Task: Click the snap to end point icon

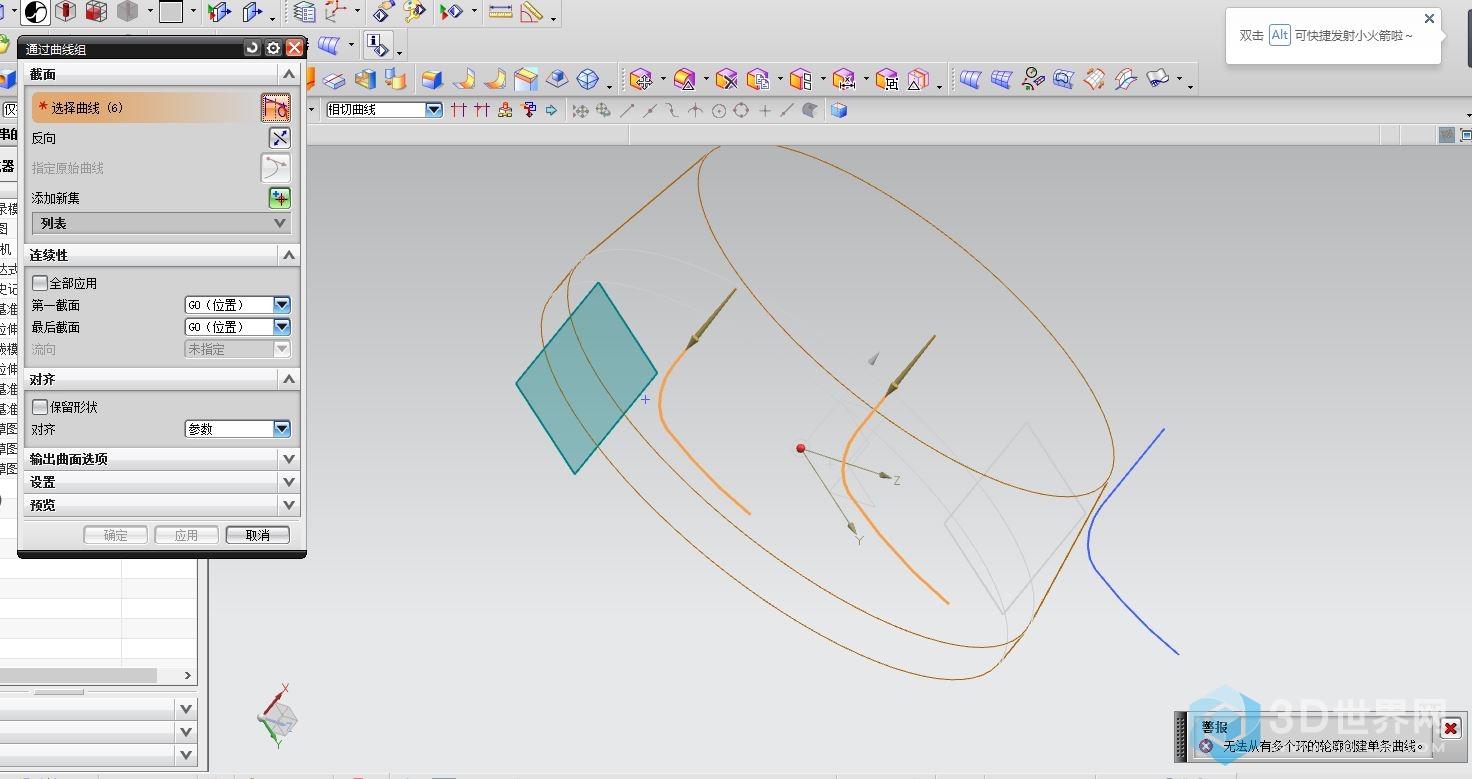Action: [627, 110]
